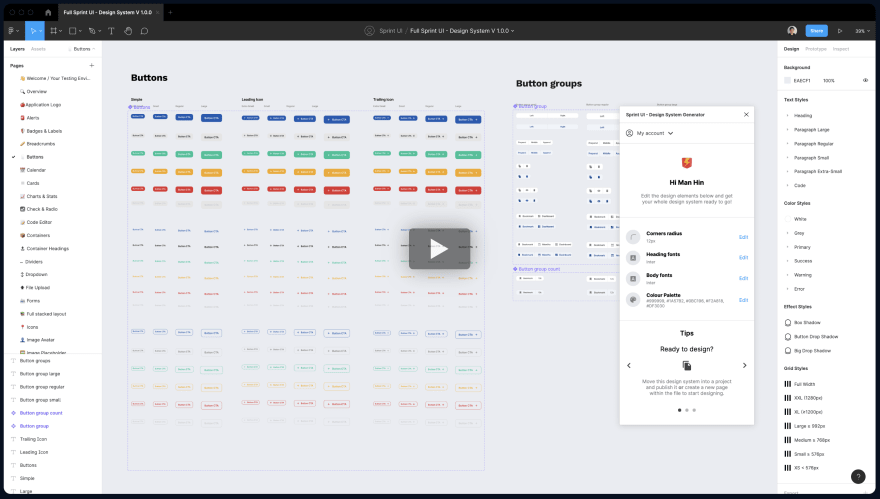
Task: Click the background color swatch EAECF1
Action: click(787, 81)
